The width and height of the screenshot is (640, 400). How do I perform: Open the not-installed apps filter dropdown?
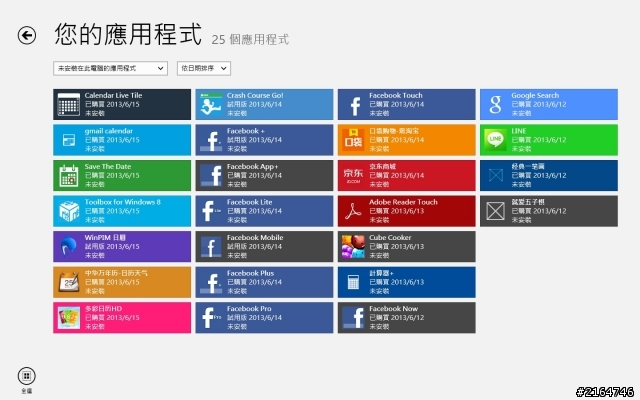coord(110,69)
